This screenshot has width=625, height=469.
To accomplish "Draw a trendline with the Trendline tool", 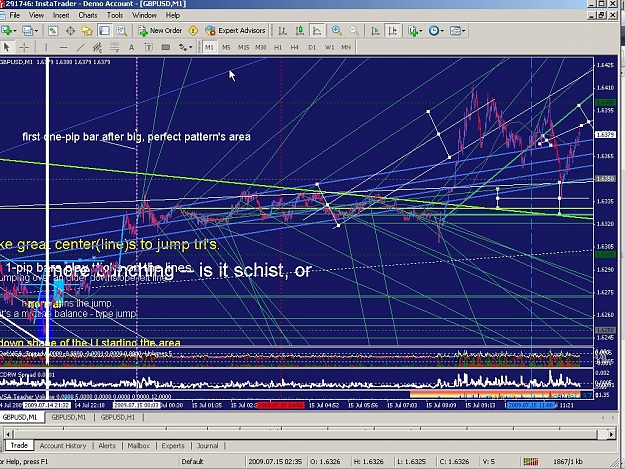I will (x=81, y=47).
